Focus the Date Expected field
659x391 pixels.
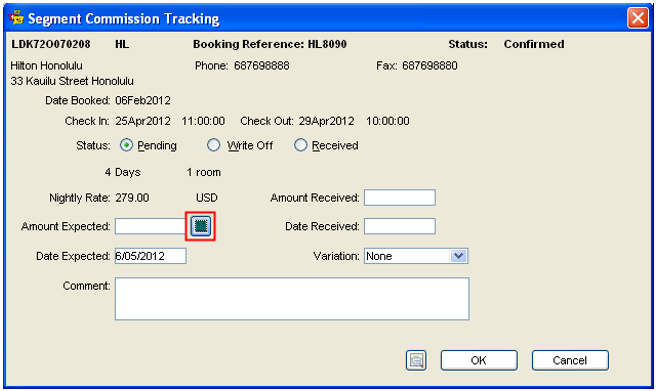click(x=150, y=256)
